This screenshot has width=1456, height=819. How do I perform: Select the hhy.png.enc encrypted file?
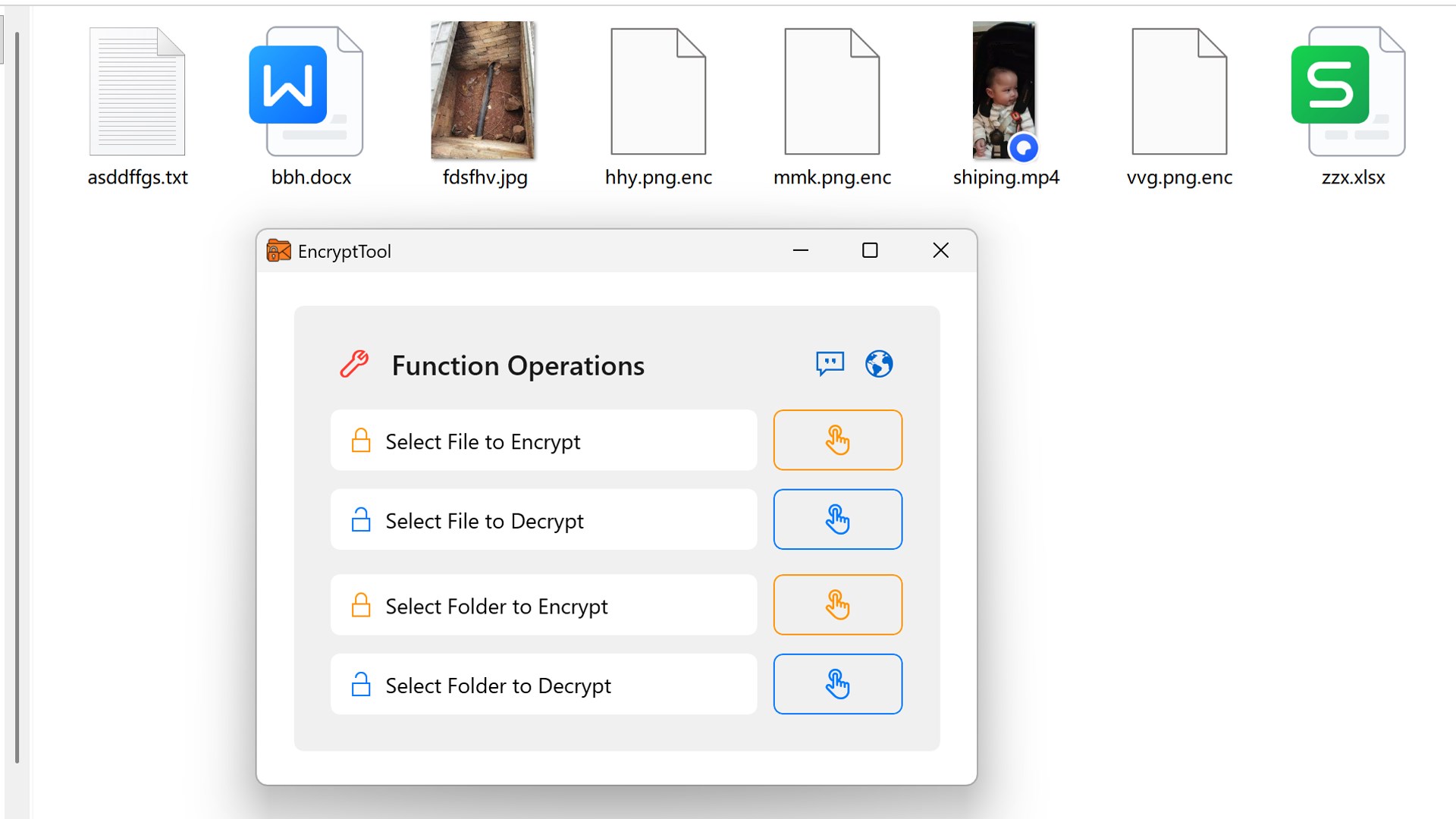pos(658,93)
